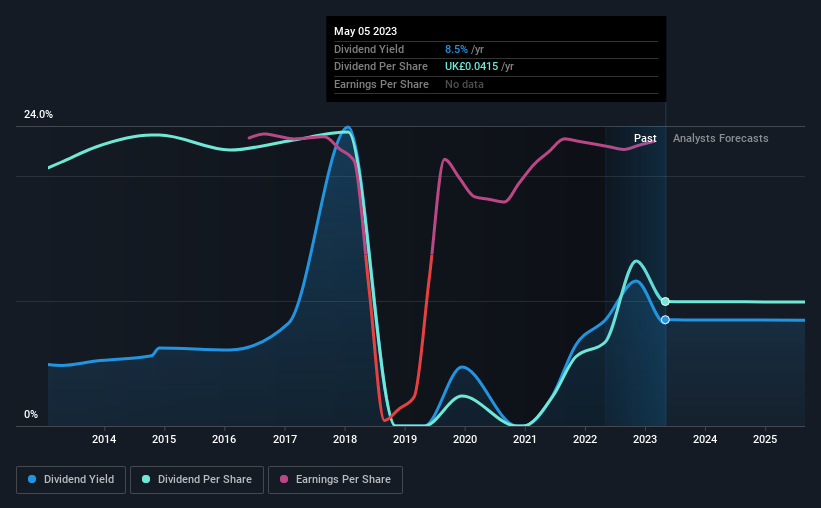The height and width of the screenshot is (508, 821).
Task: Click the 24.0% y-axis label
Action: (38, 115)
